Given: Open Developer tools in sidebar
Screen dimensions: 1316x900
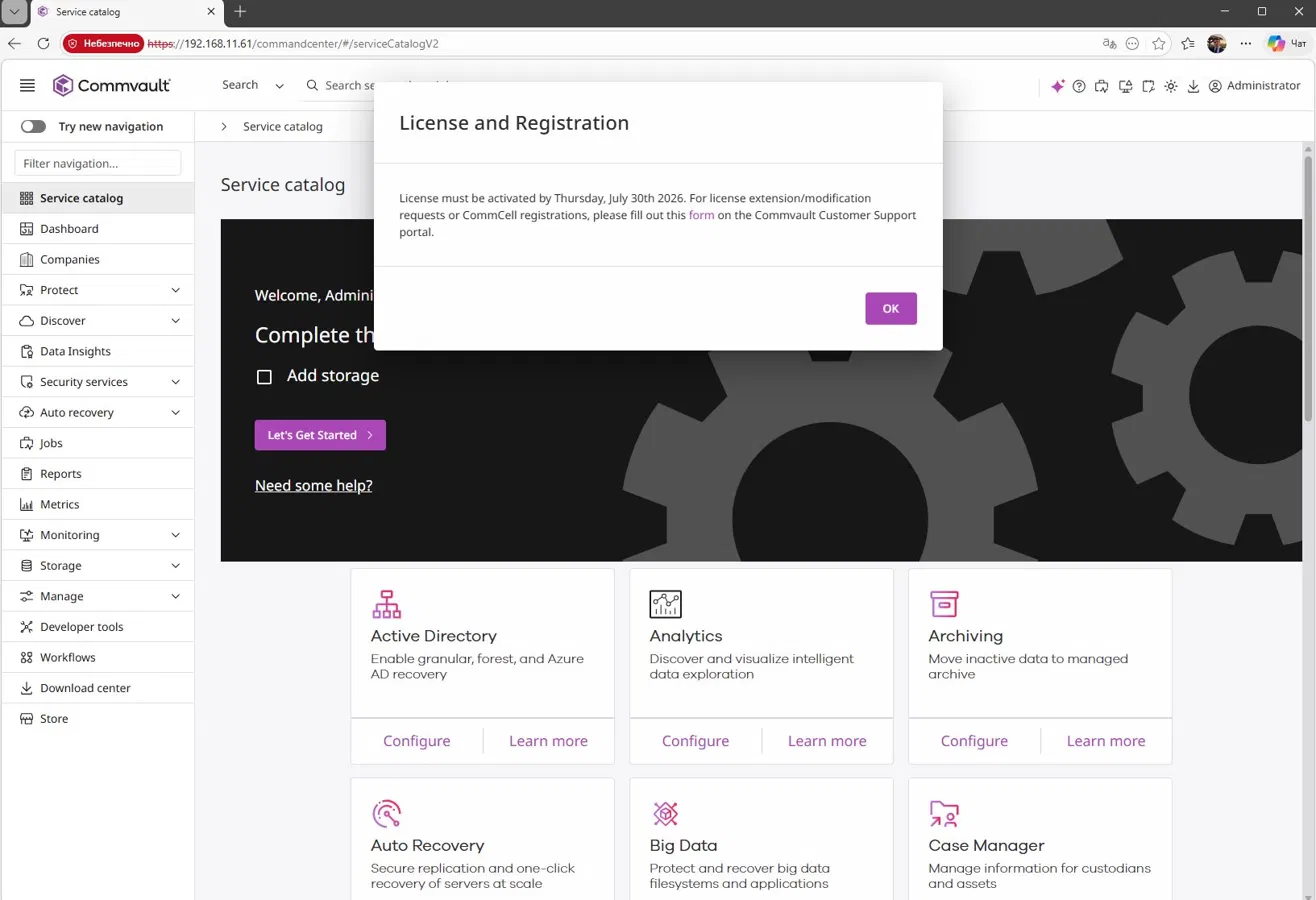Looking at the screenshot, I should [x=98, y=627].
